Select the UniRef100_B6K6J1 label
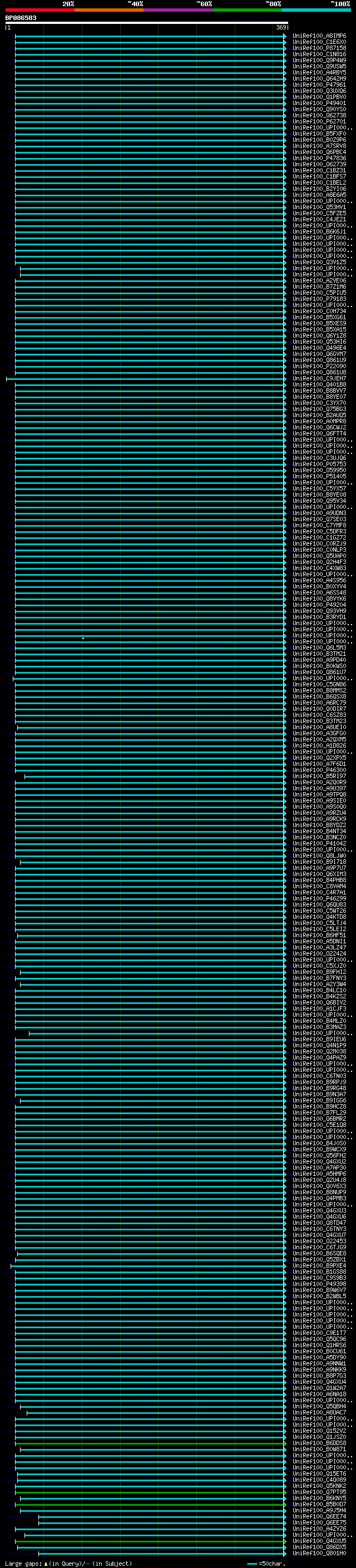The height and width of the screenshot is (1568, 356). click(x=319, y=231)
